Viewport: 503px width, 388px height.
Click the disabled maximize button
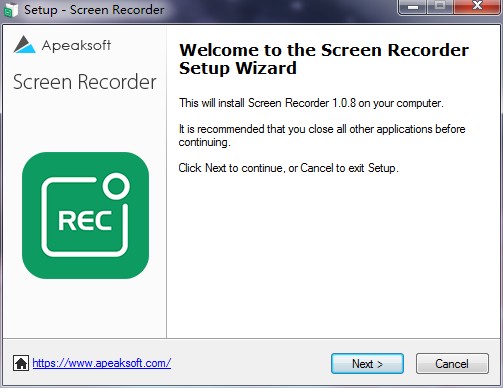pos(440,7)
